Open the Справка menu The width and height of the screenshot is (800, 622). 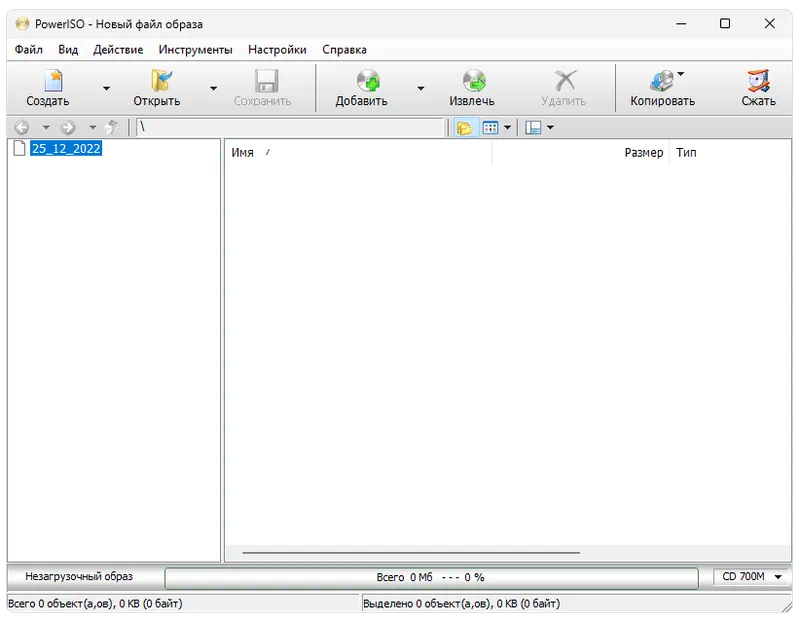click(344, 49)
